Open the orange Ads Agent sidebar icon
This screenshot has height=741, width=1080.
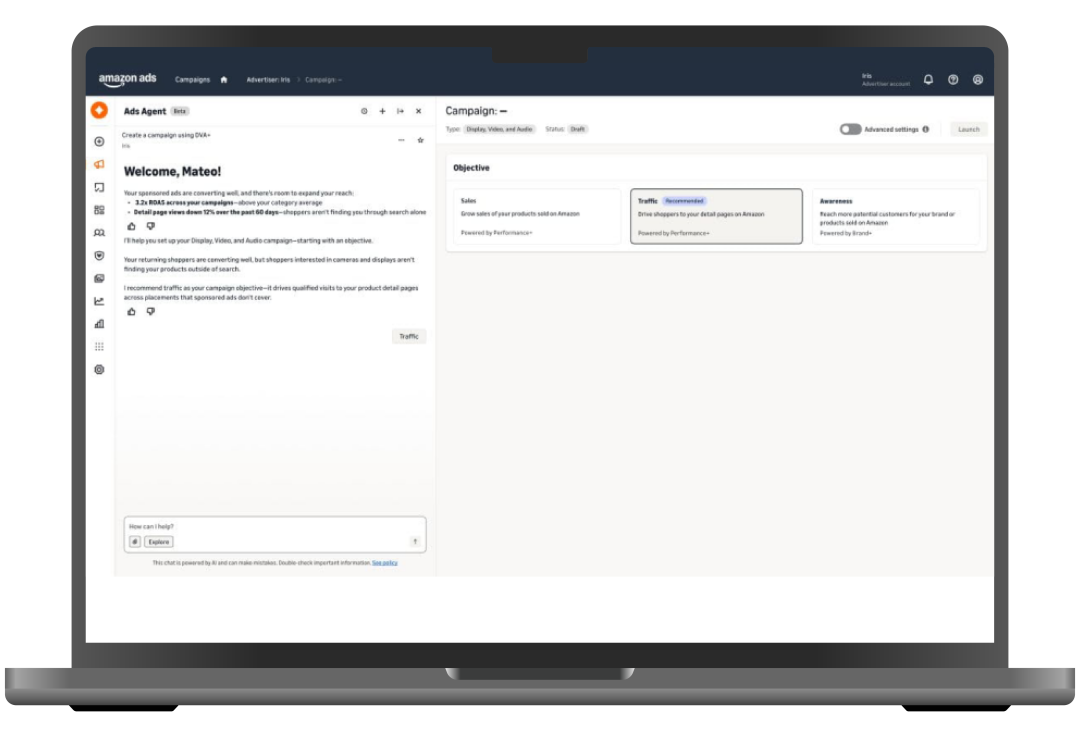coord(99,110)
